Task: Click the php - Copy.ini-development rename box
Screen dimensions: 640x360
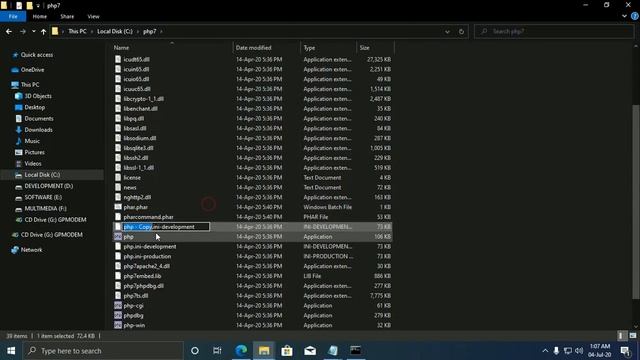Action: pos(166,227)
